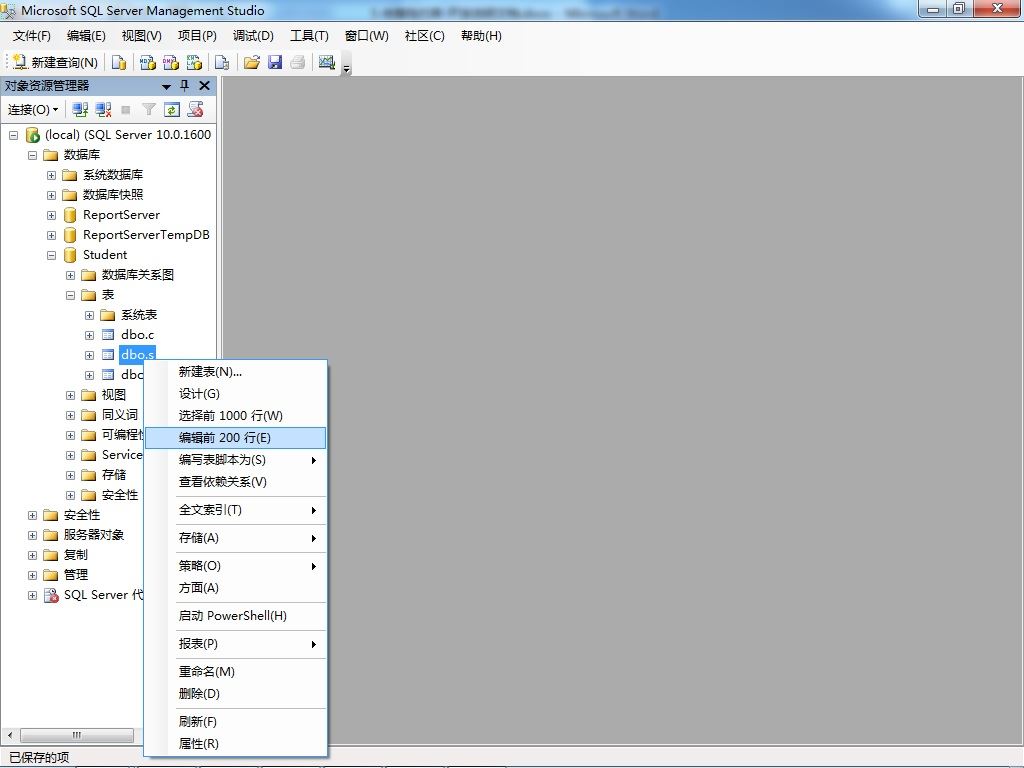The width and height of the screenshot is (1024, 768).
Task: Click the script icon with red cross
Action: [195, 110]
